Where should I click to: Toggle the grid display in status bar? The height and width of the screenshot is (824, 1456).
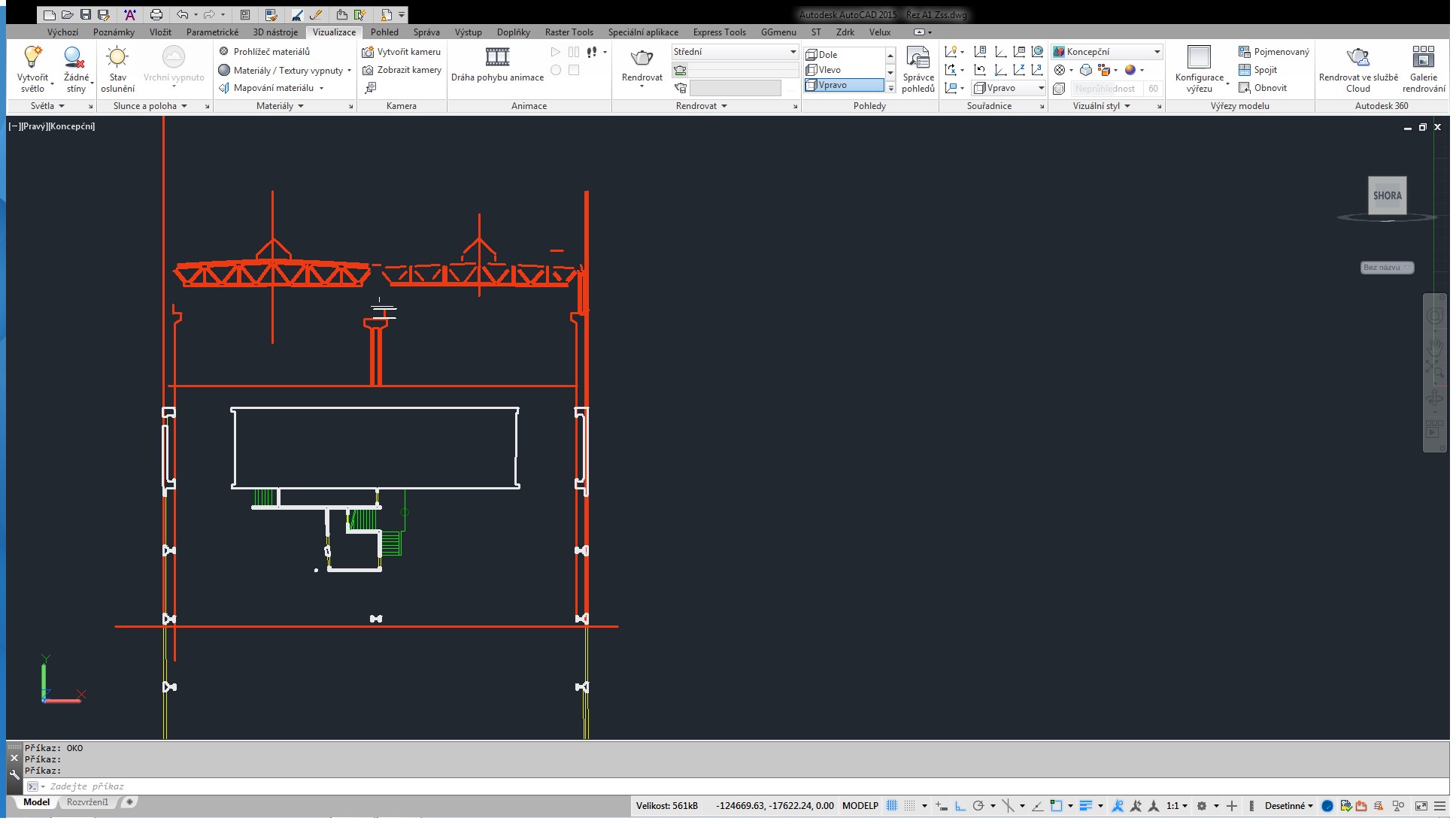click(x=891, y=806)
